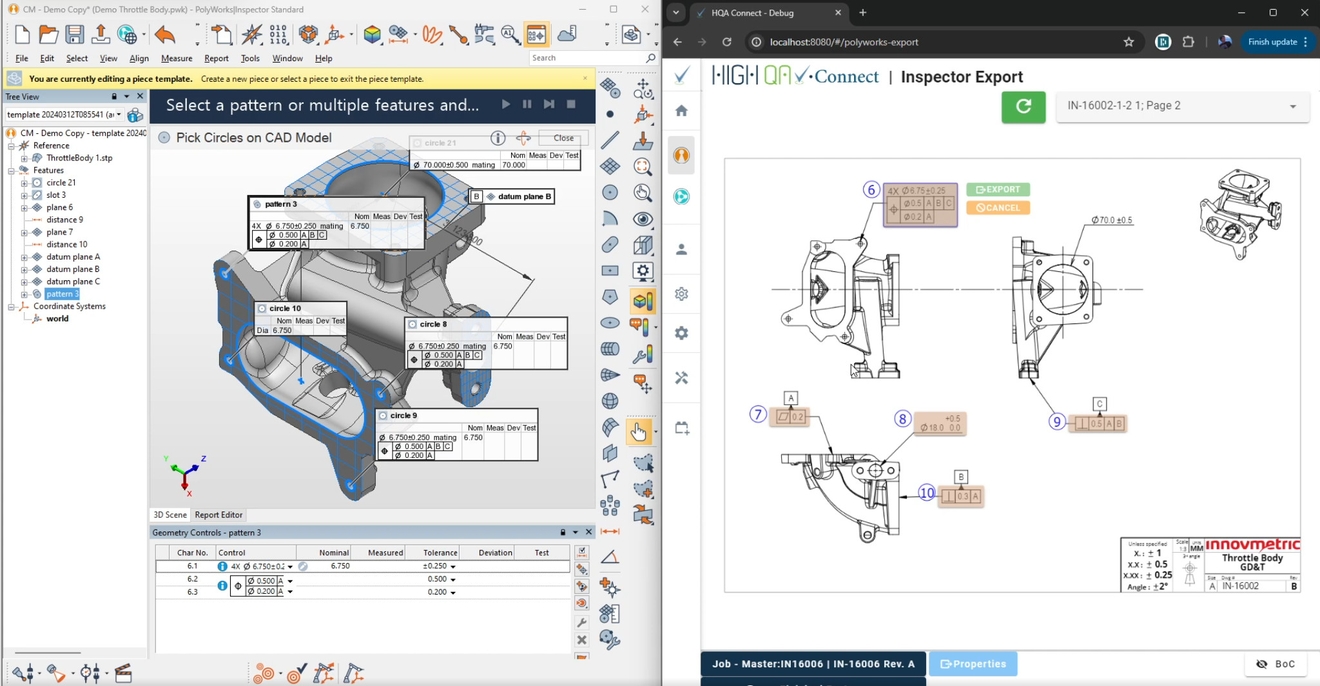Click the Close button in Pick Circles bar
Image resolution: width=1320 pixels, height=686 pixels.
(x=564, y=138)
